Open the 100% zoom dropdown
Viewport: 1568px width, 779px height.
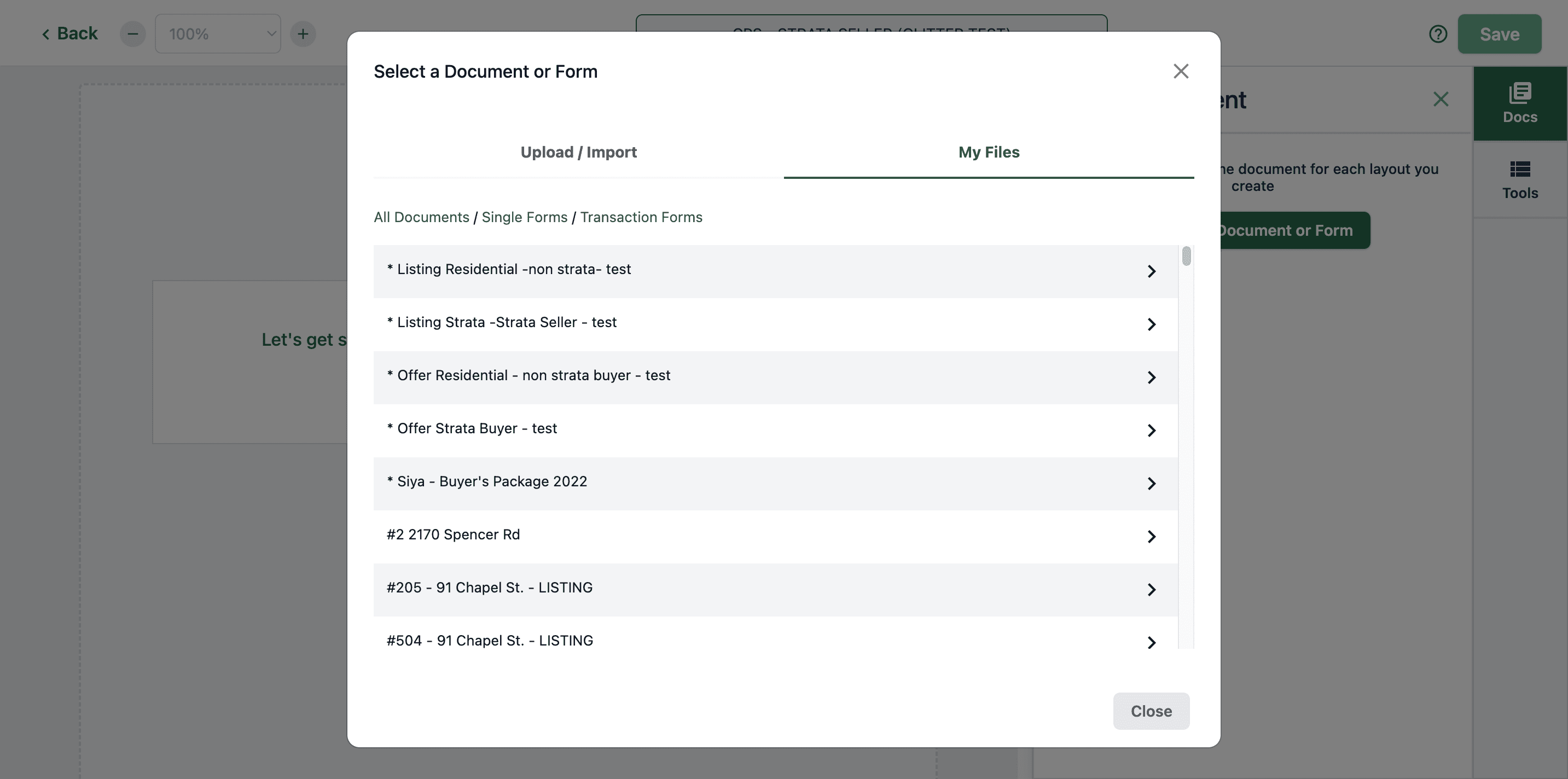(218, 34)
